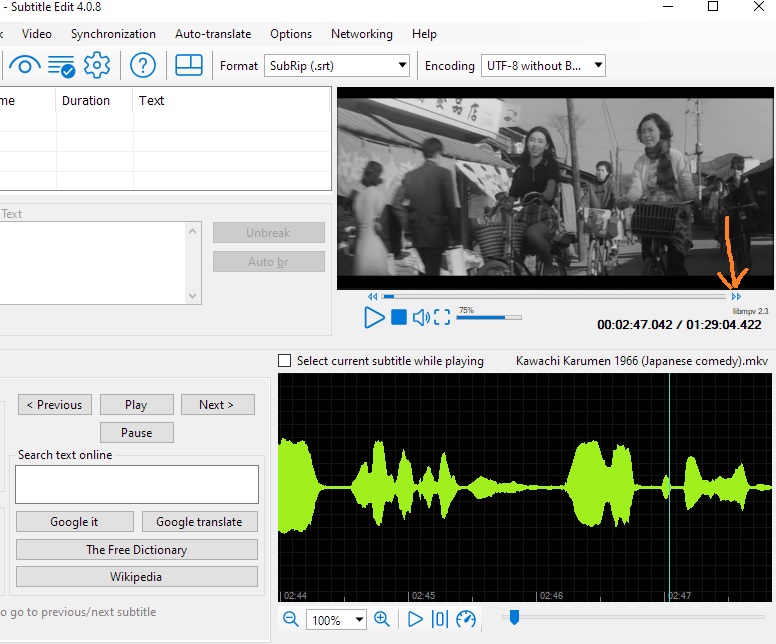Click the Google it button
The image size is (776, 644).
(75, 522)
